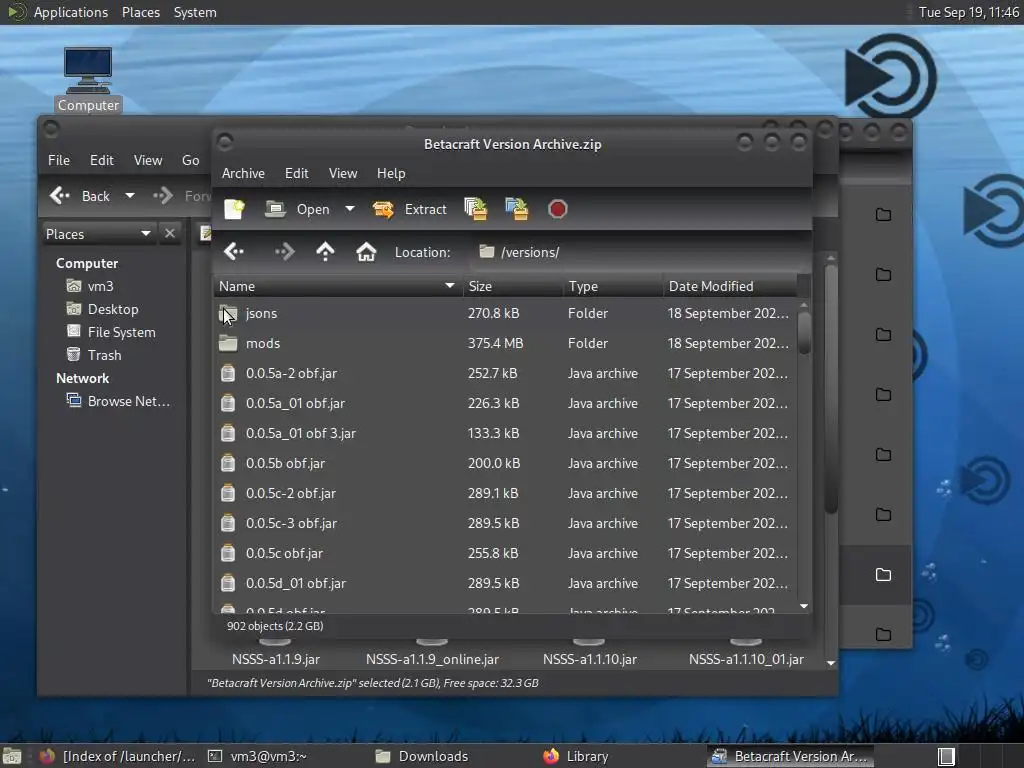Screen dimensions: 1024x768
Task: Go back in archive location history
Action: pos(234,251)
